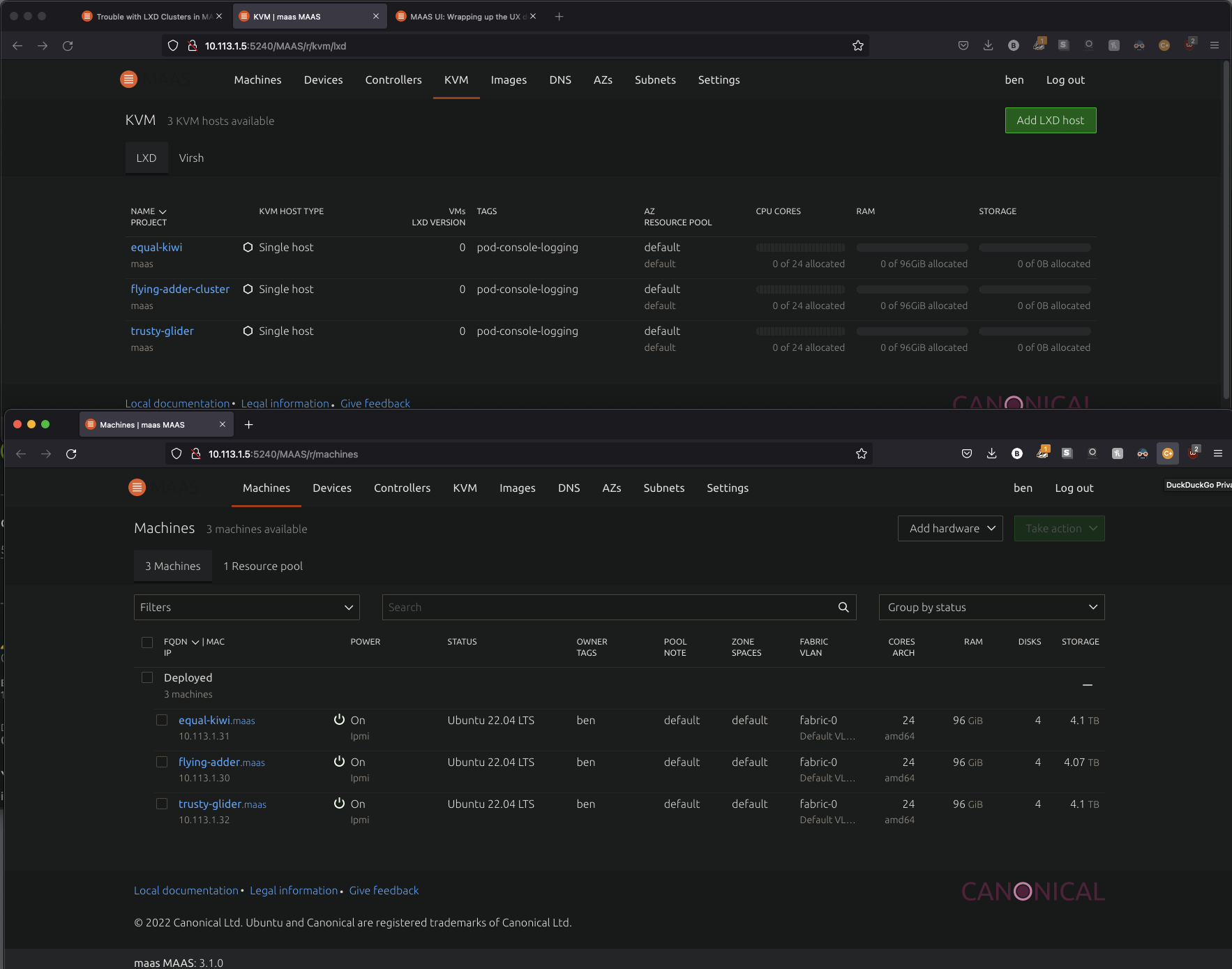Select the checkbox for flying-adder machine
The height and width of the screenshot is (969, 1232).
click(162, 762)
